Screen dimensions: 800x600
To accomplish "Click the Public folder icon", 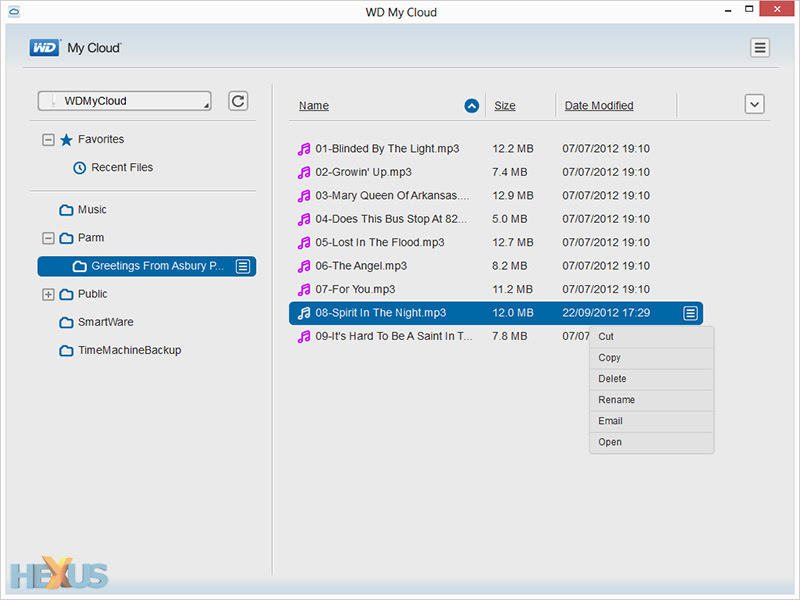I will pyautogui.click(x=66, y=294).
